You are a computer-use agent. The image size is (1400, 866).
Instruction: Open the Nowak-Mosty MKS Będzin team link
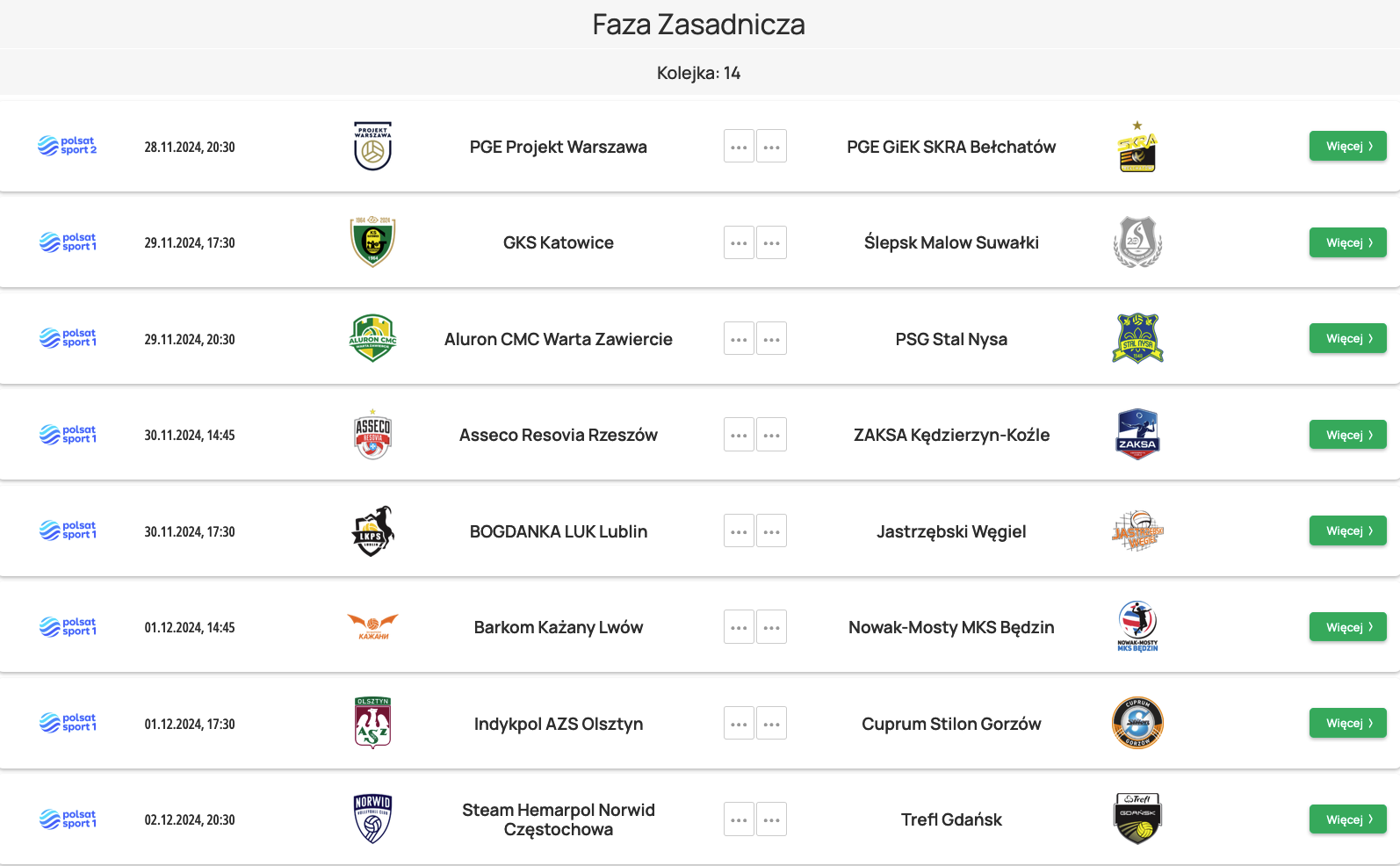click(x=951, y=627)
